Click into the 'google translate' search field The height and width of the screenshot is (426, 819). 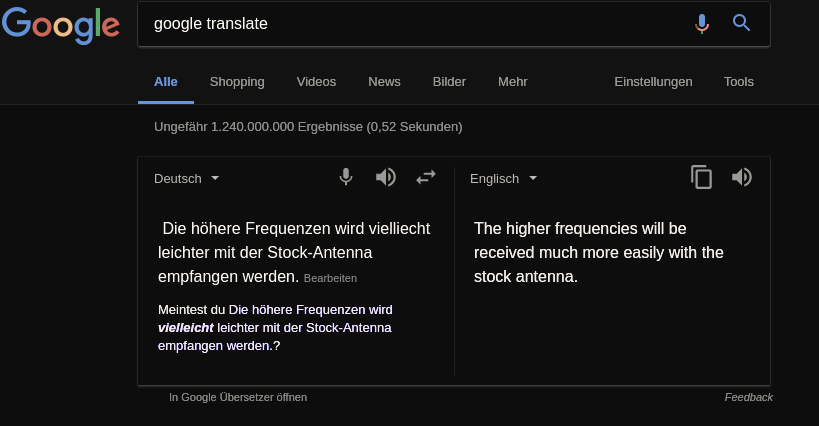click(x=418, y=24)
